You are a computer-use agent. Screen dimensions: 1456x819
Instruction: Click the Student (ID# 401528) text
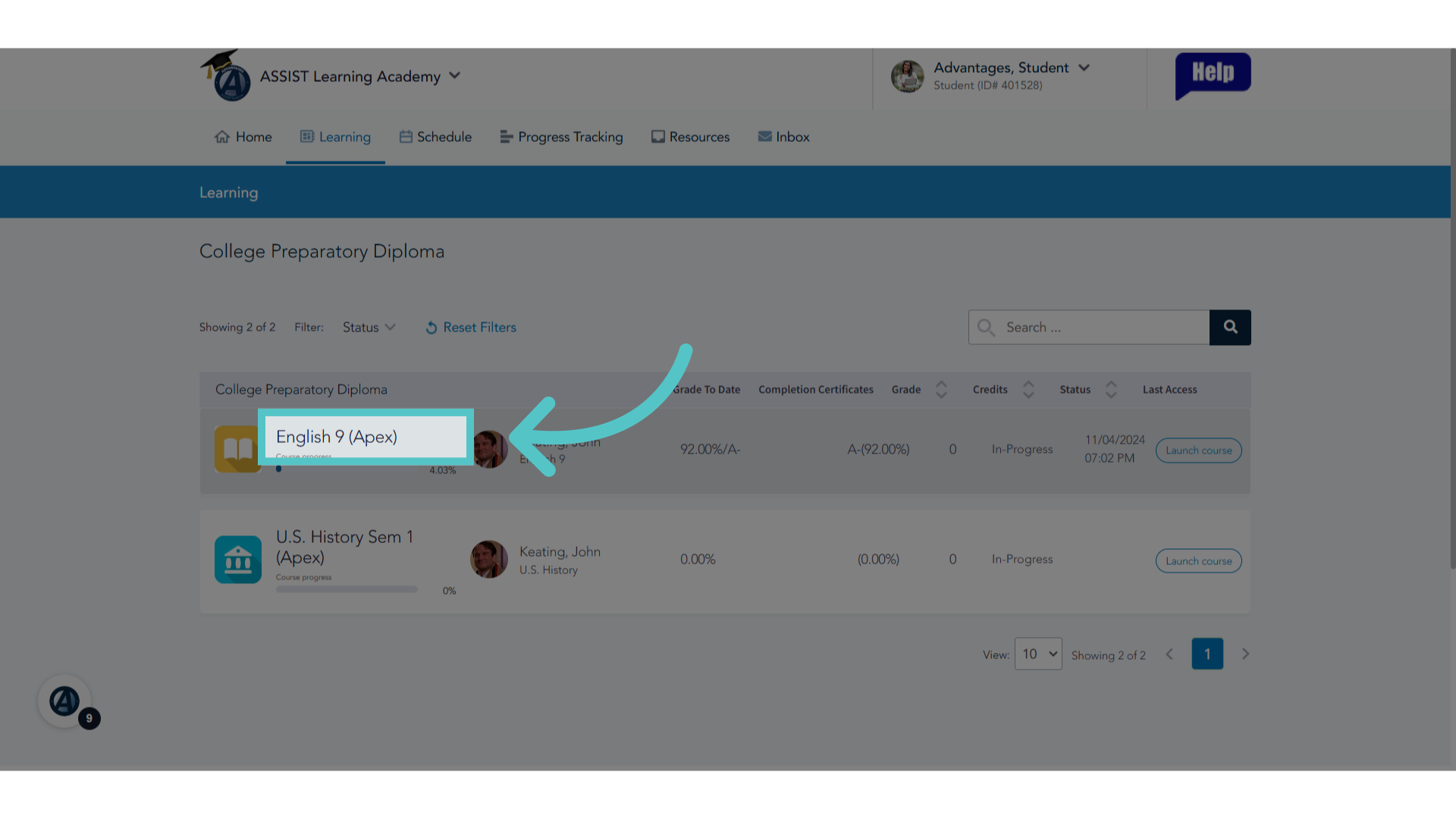point(987,85)
